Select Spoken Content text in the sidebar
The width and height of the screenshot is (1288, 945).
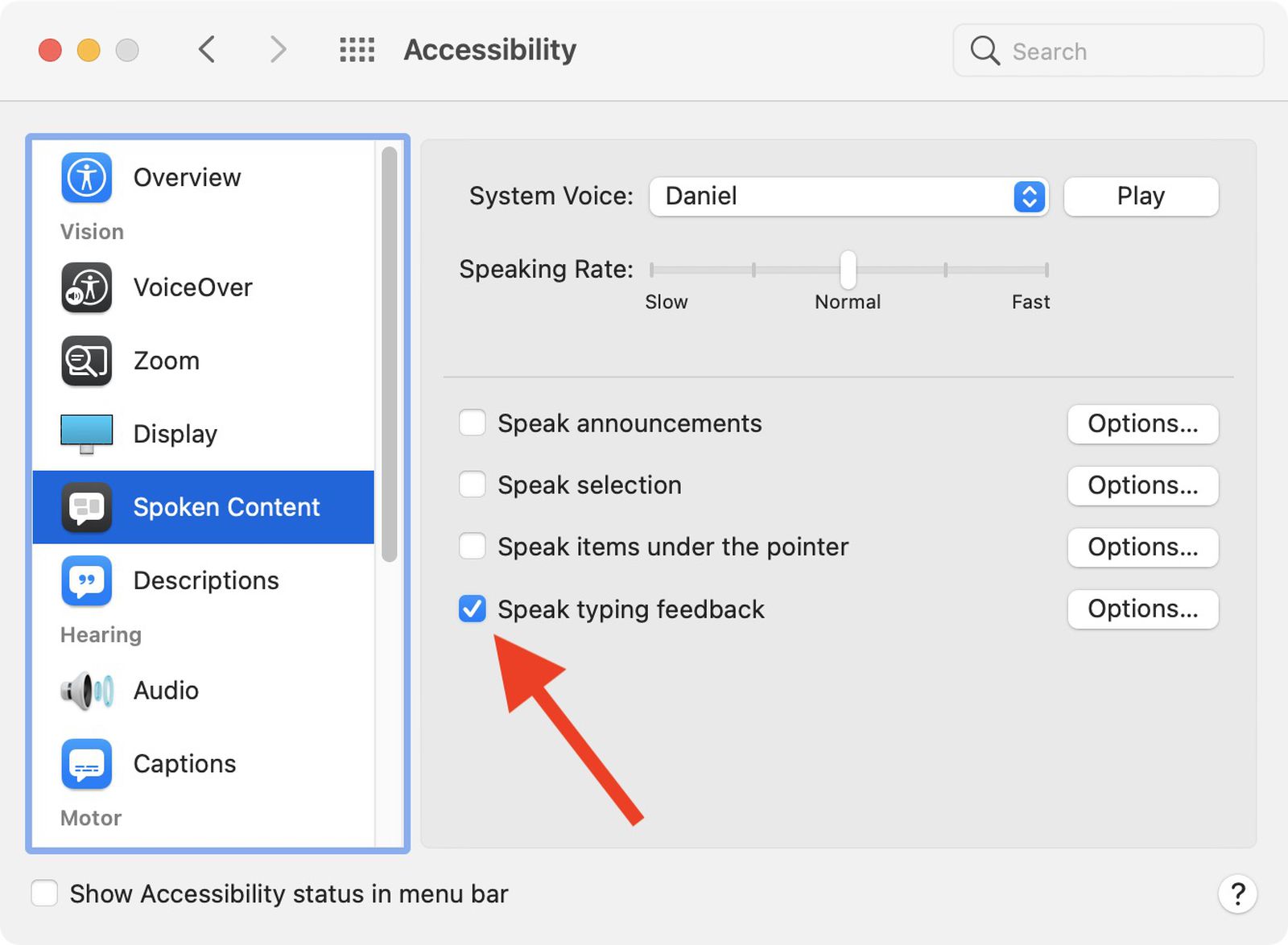pos(226,507)
